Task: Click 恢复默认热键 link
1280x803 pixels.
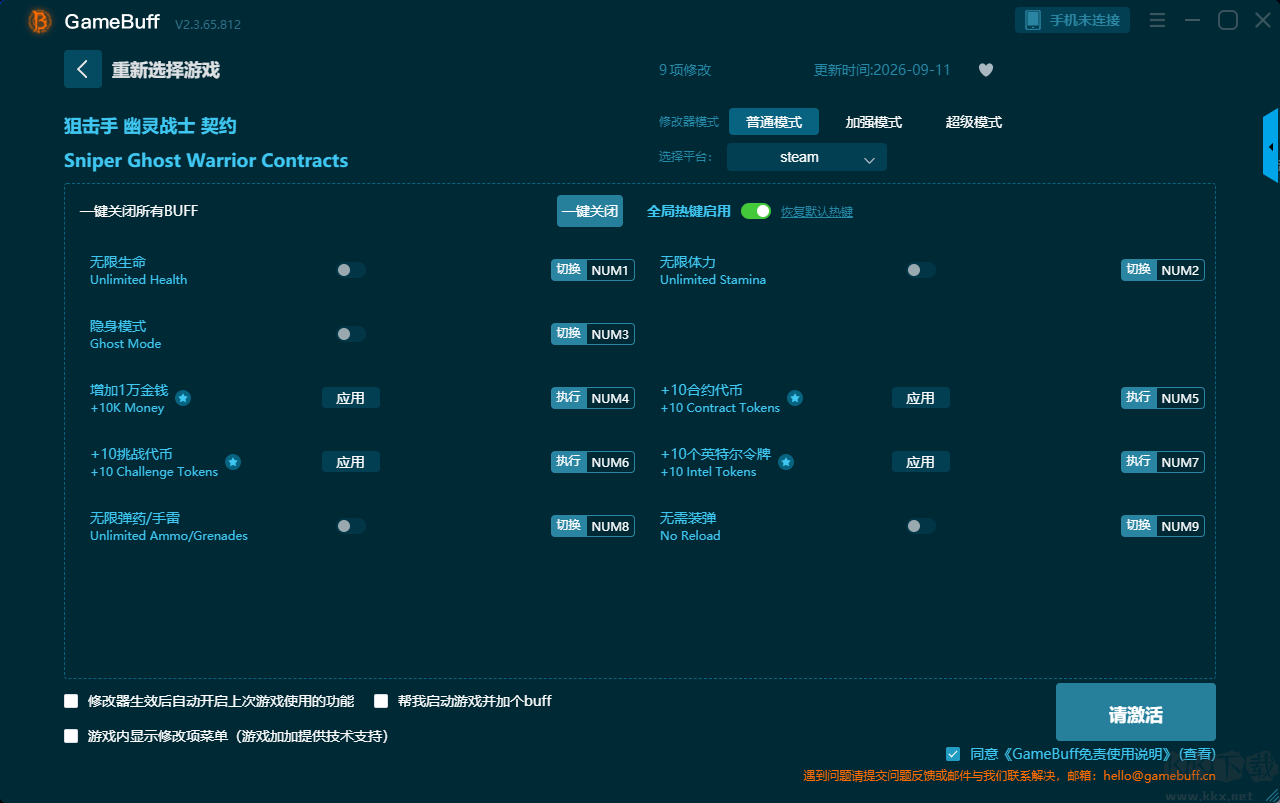Action: tap(817, 212)
